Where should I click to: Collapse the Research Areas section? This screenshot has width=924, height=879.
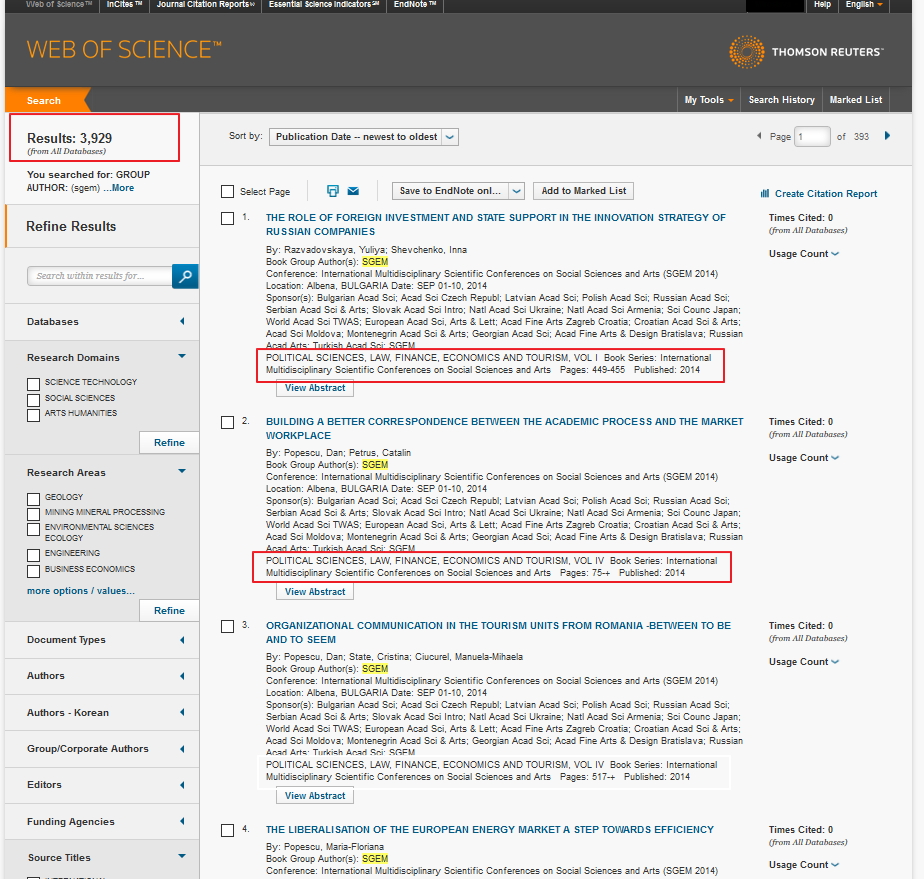click(x=182, y=471)
